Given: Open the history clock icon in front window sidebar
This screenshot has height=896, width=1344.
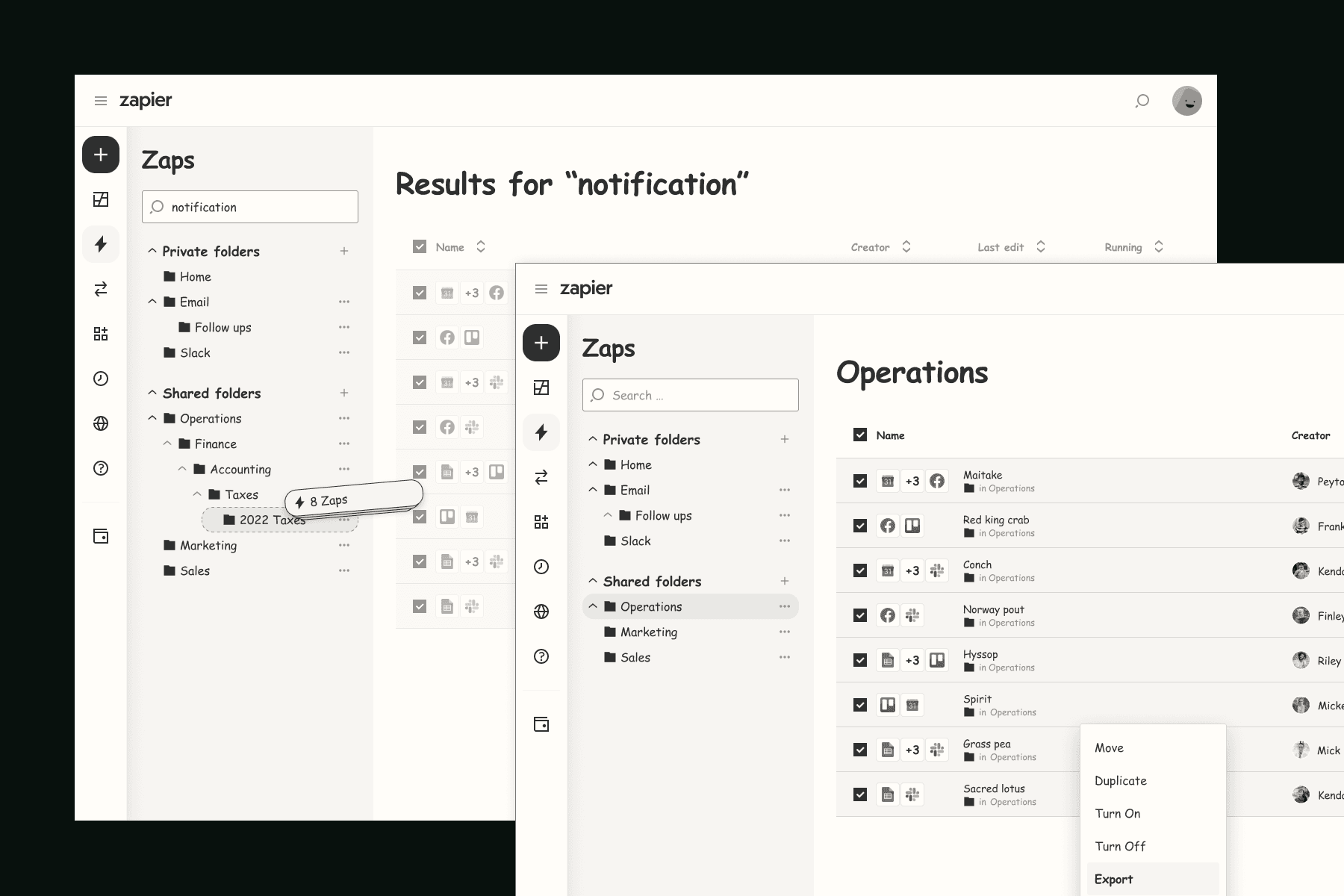Looking at the screenshot, I should coord(541,567).
